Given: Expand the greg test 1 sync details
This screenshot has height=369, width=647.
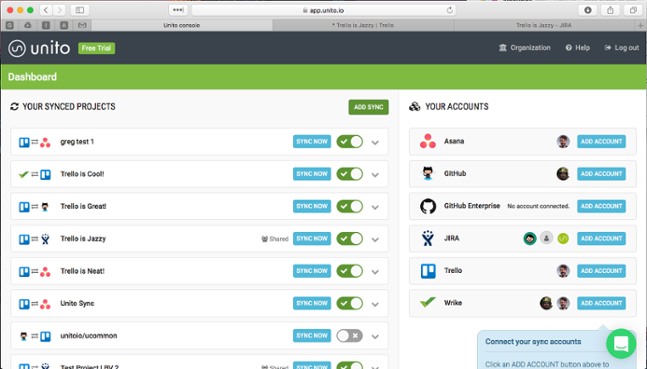Looking at the screenshot, I should pos(375,142).
